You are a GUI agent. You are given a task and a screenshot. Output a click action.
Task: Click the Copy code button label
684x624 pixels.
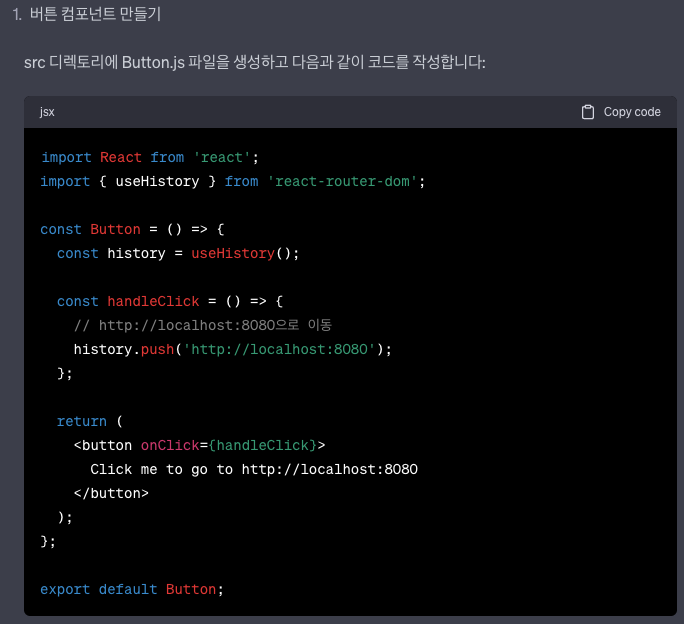[x=632, y=112]
